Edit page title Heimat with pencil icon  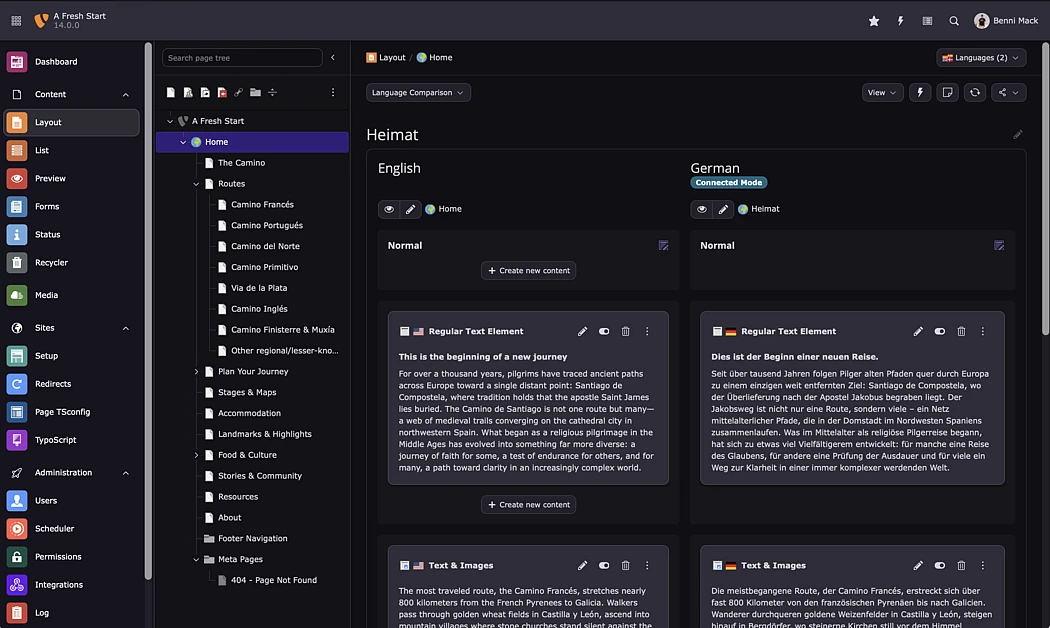coord(1018,135)
